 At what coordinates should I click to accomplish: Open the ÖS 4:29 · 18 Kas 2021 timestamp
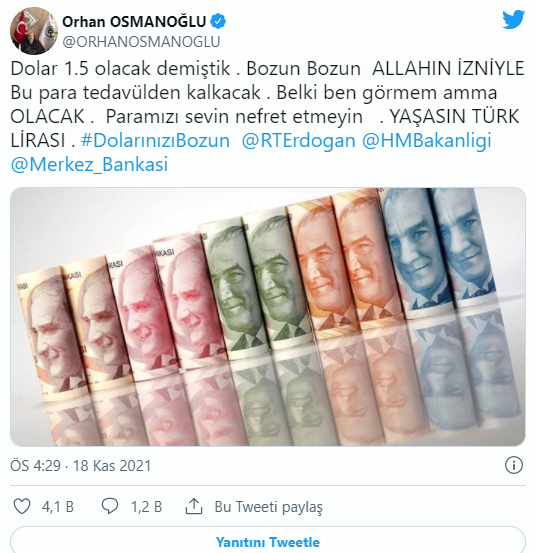80,466
